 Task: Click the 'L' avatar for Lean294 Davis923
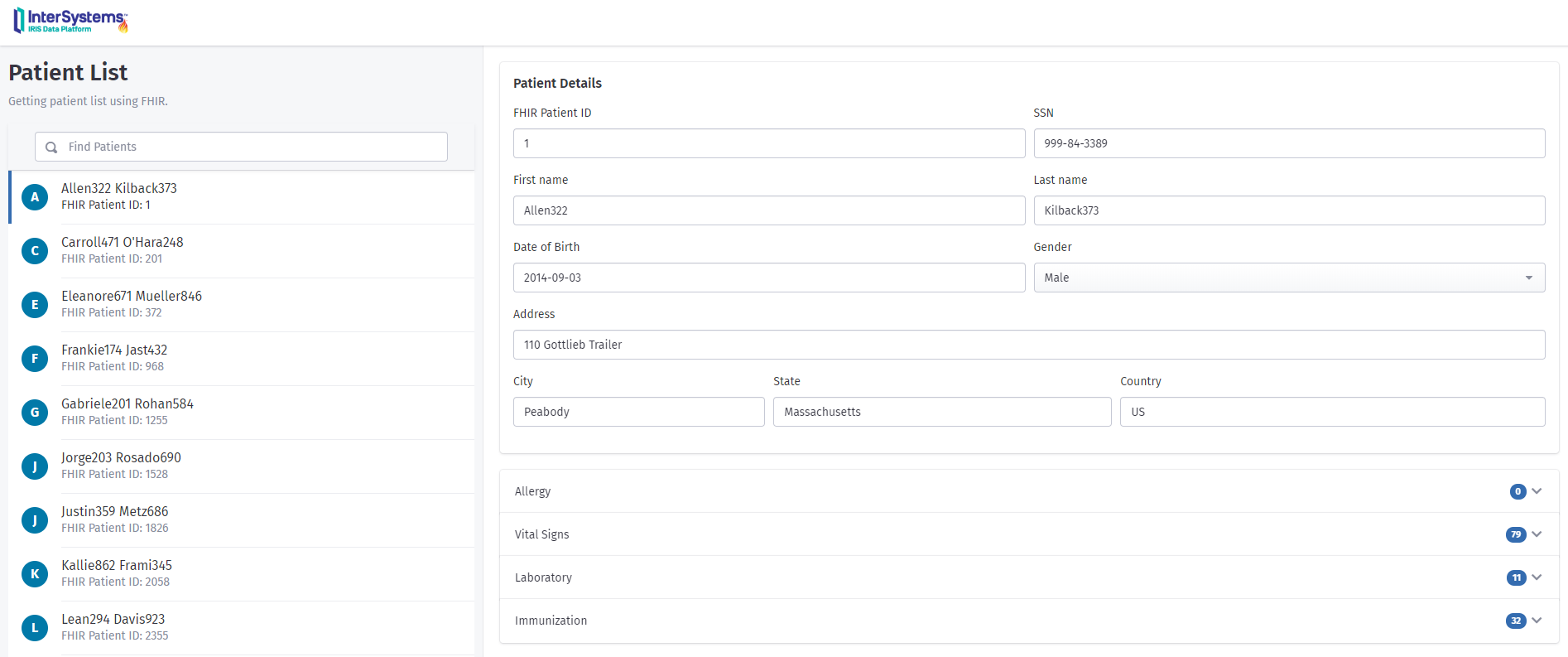35,628
